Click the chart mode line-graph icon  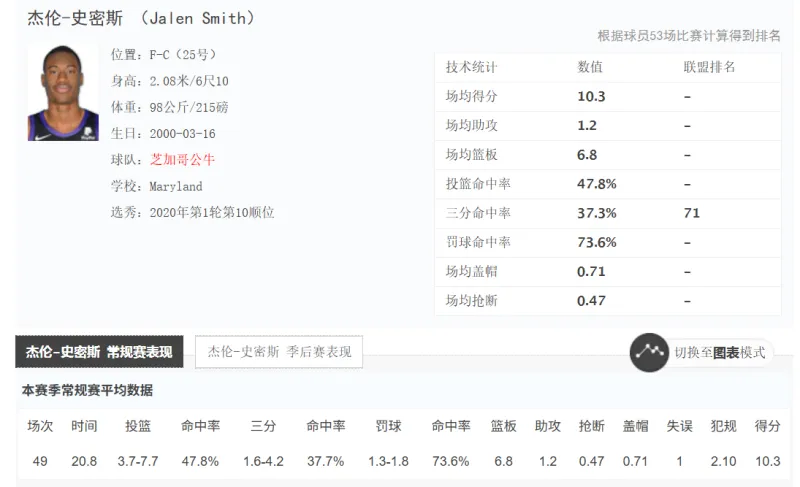[x=649, y=352]
